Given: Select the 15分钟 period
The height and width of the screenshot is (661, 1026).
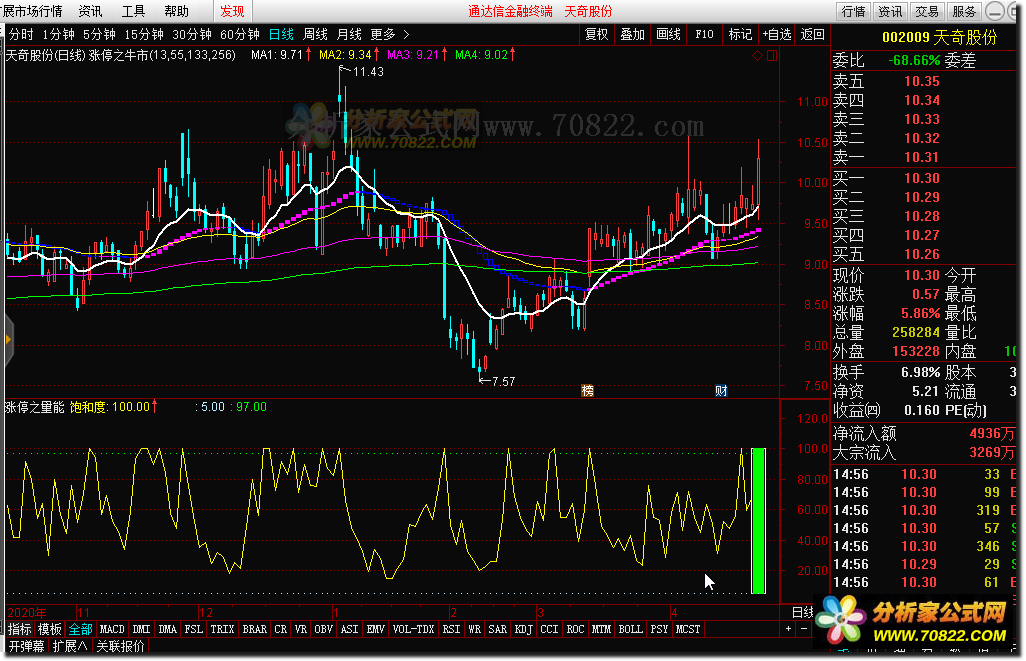Looking at the screenshot, I should pos(144,34).
